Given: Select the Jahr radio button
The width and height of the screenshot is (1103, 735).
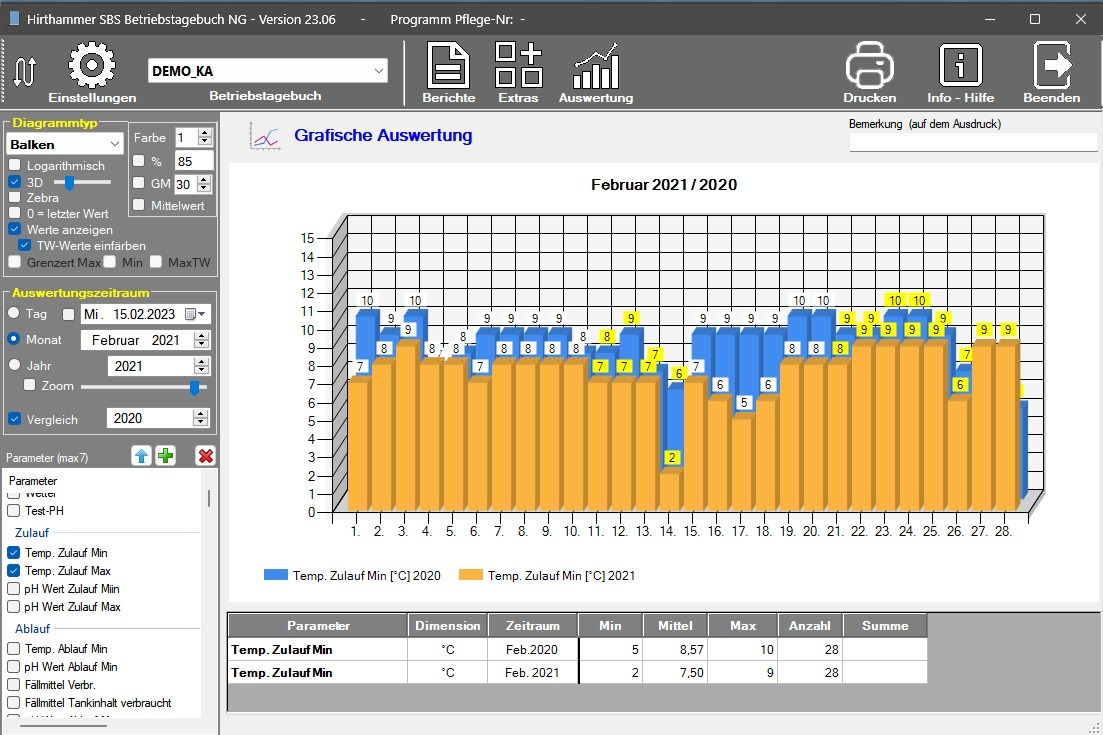Looking at the screenshot, I should pyautogui.click(x=15, y=366).
